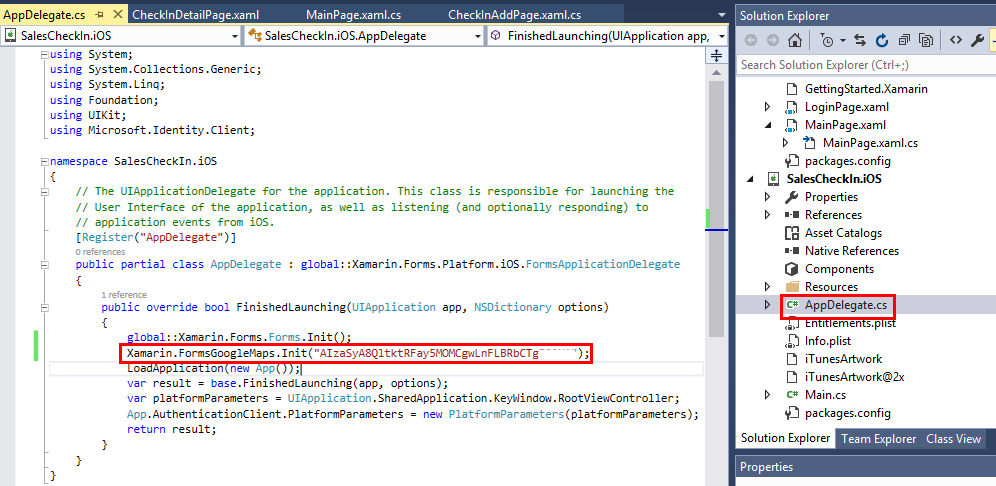Collapse the using directives block
Screen dimensions: 996x486
44,55
